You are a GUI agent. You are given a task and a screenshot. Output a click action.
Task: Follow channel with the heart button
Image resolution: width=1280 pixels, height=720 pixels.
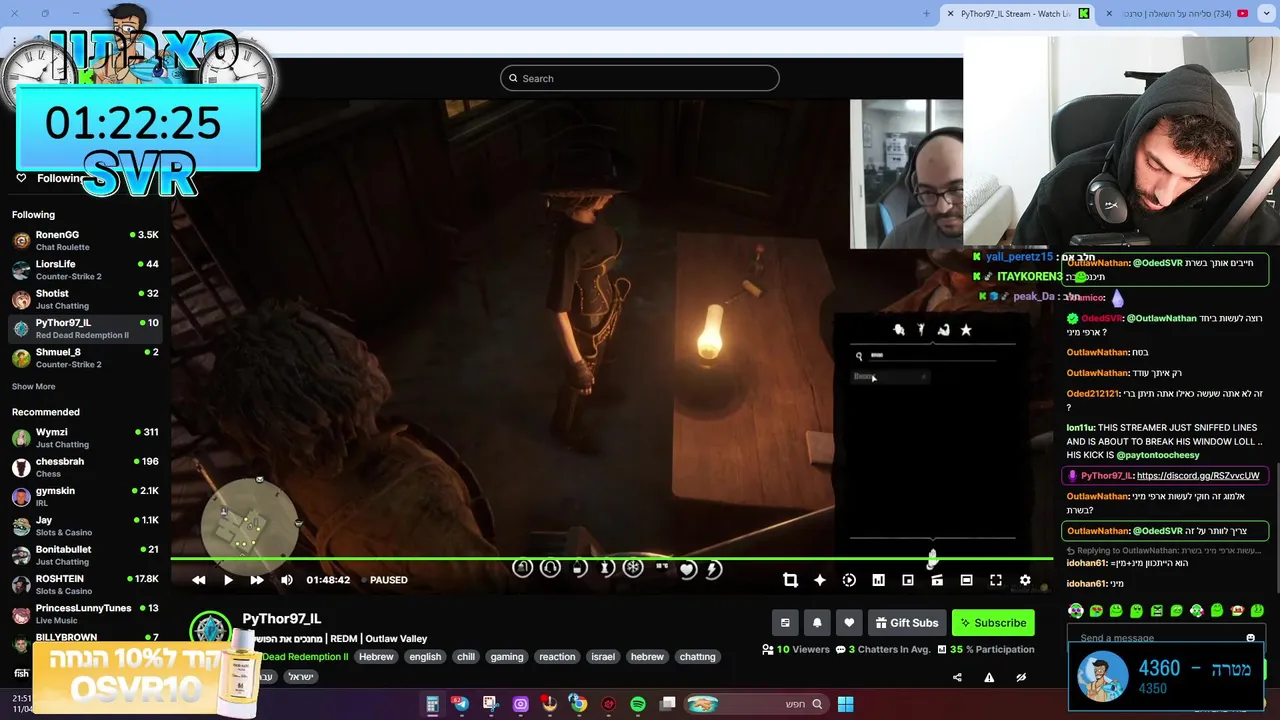(849, 623)
